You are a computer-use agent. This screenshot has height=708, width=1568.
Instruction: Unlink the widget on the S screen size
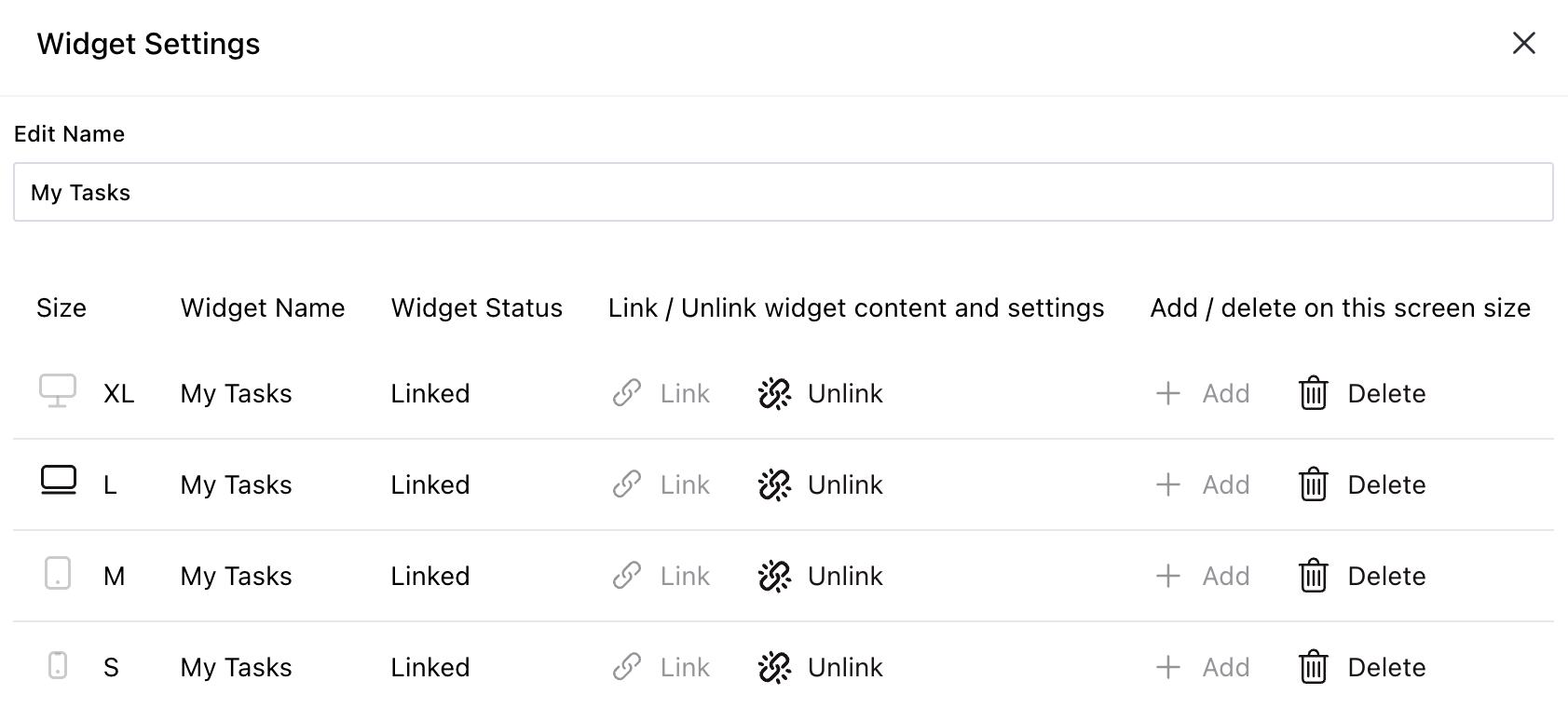pos(820,667)
